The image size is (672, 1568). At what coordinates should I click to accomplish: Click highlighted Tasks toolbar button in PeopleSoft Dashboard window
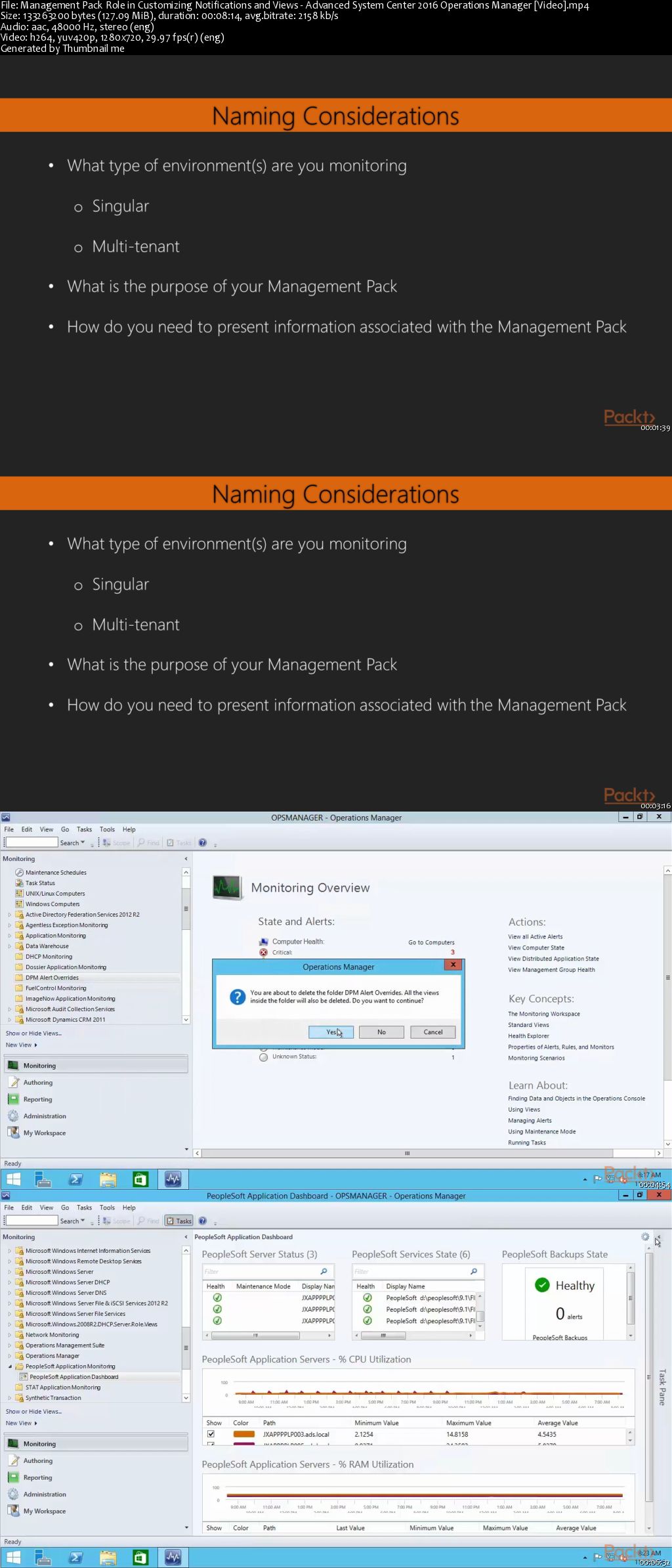[x=179, y=1221]
